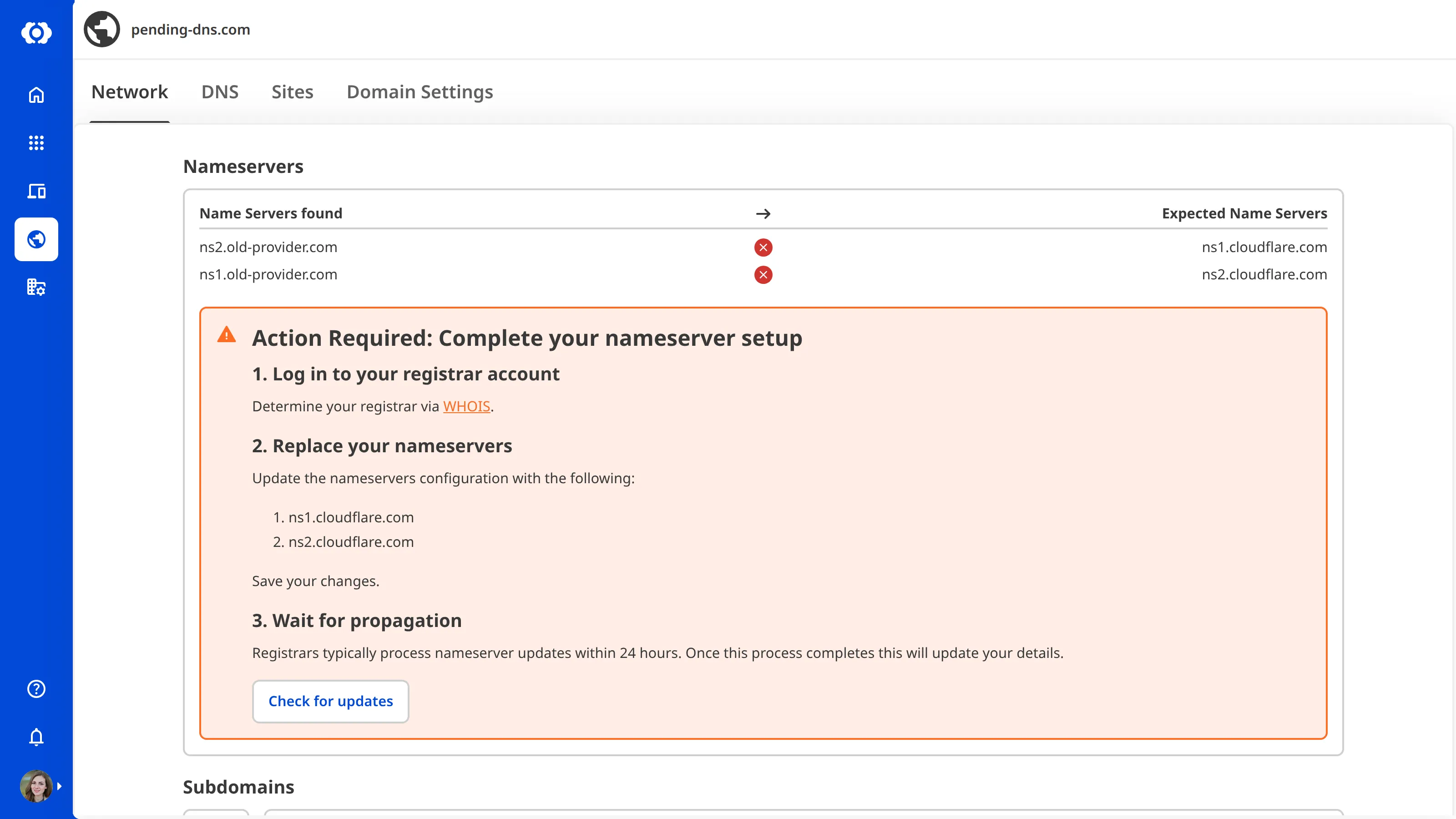Viewport: 1456px width, 819px height.
Task: Click the arrow icon in nameserver header
Action: (x=763, y=214)
